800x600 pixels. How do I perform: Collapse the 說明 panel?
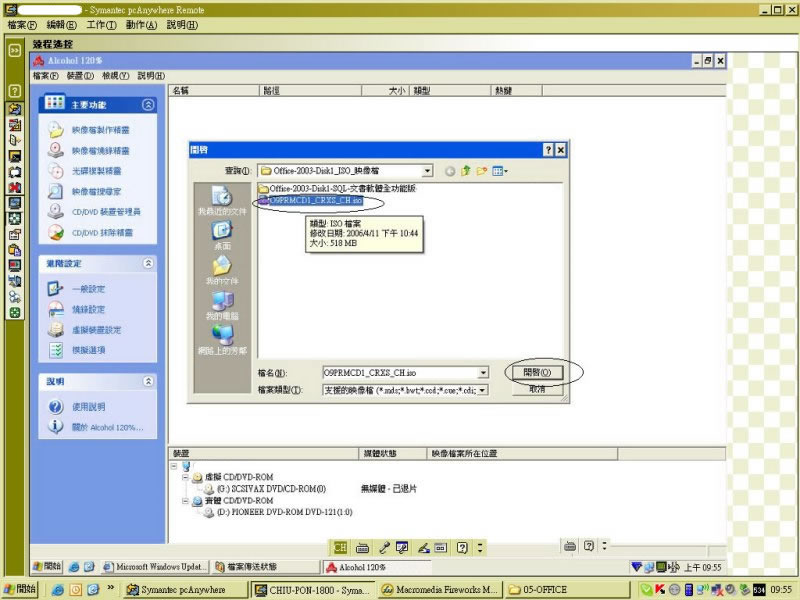pos(148,381)
